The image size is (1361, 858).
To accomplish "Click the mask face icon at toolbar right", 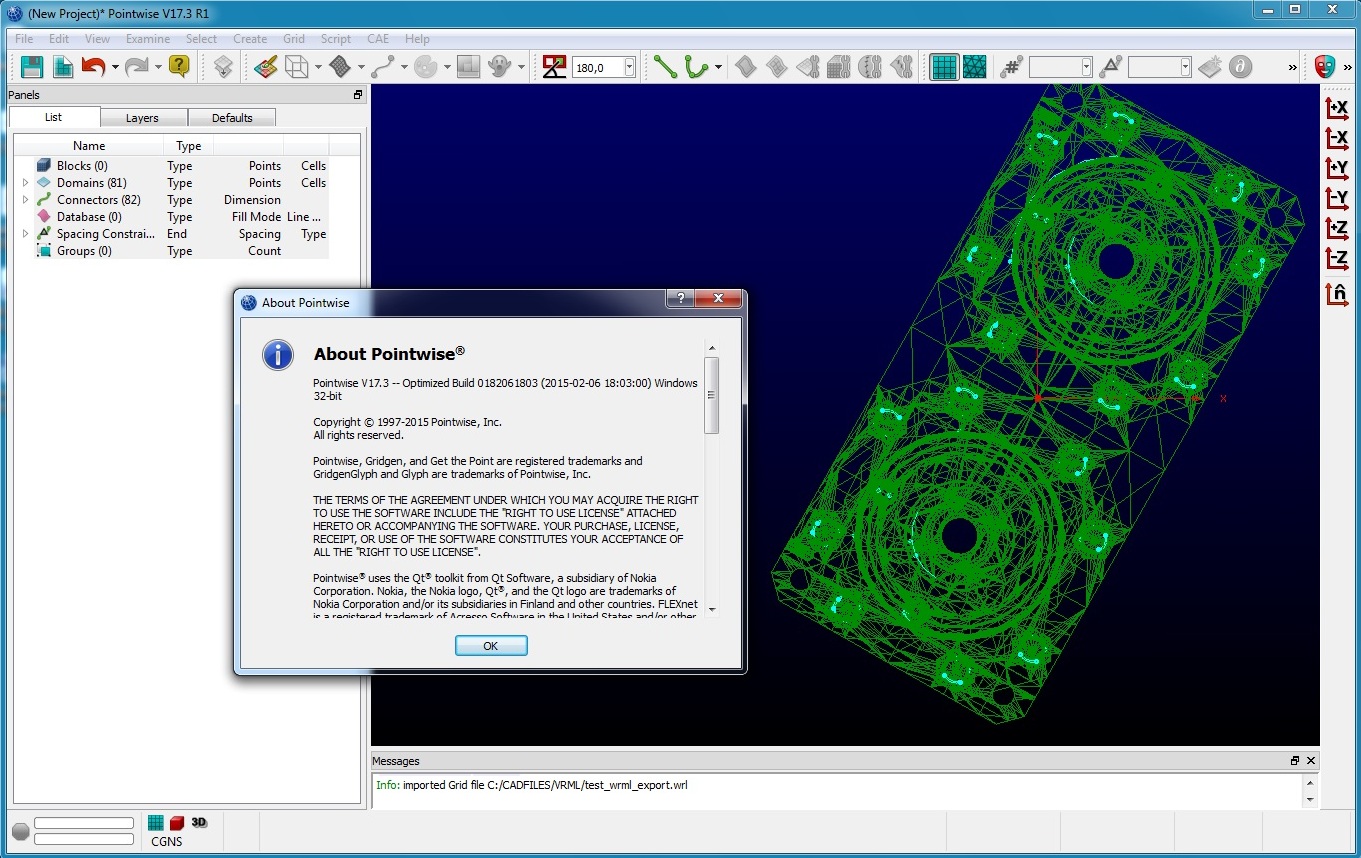I will pos(1325,67).
